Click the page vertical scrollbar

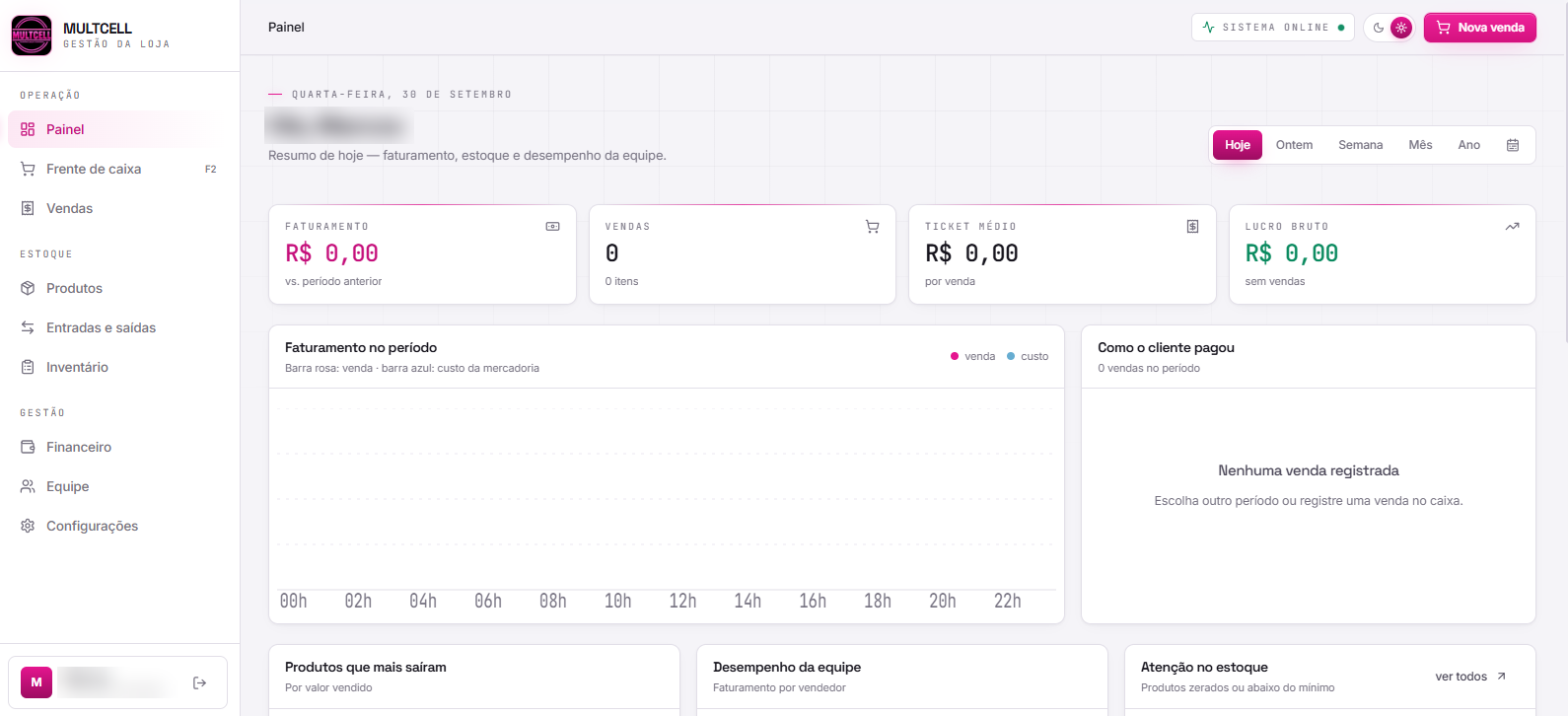point(1564,173)
